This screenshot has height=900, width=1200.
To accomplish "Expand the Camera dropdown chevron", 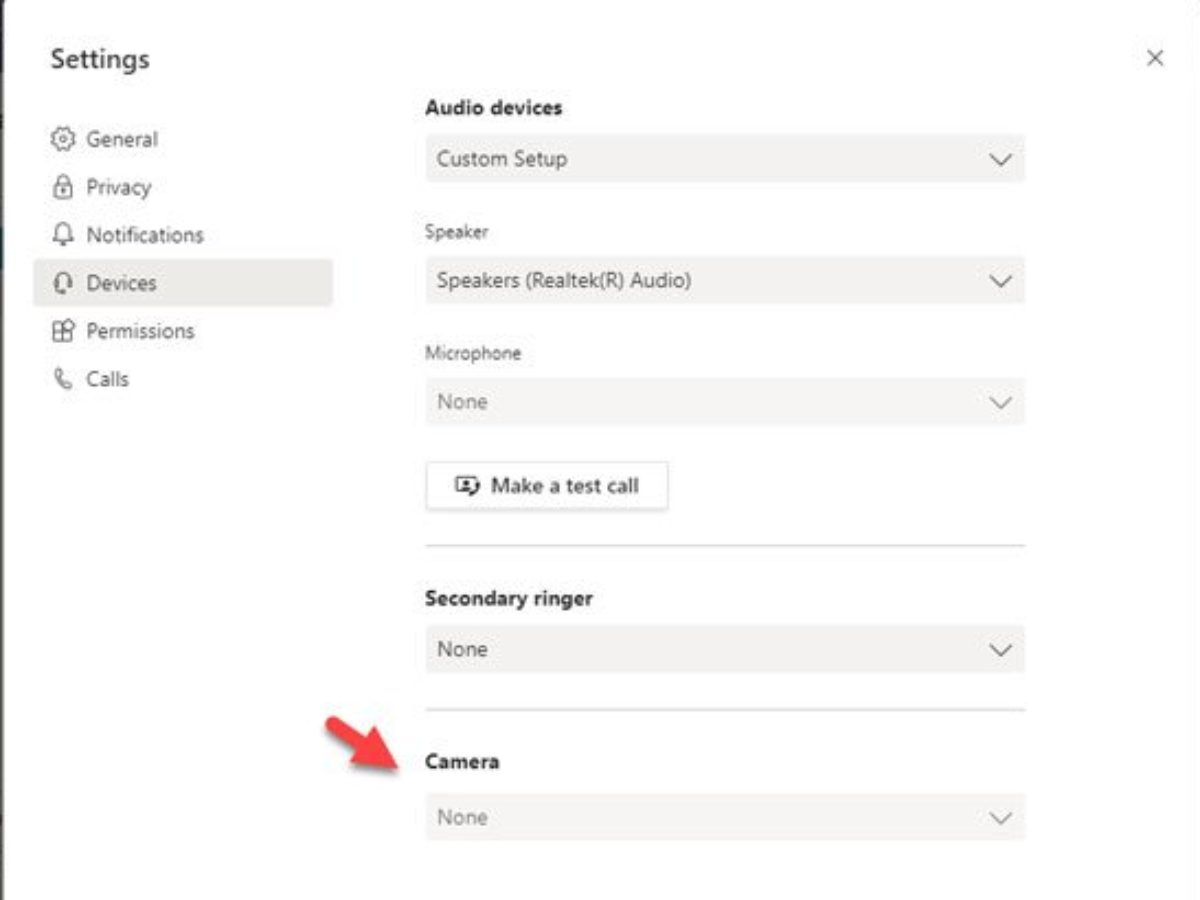I will point(1000,818).
